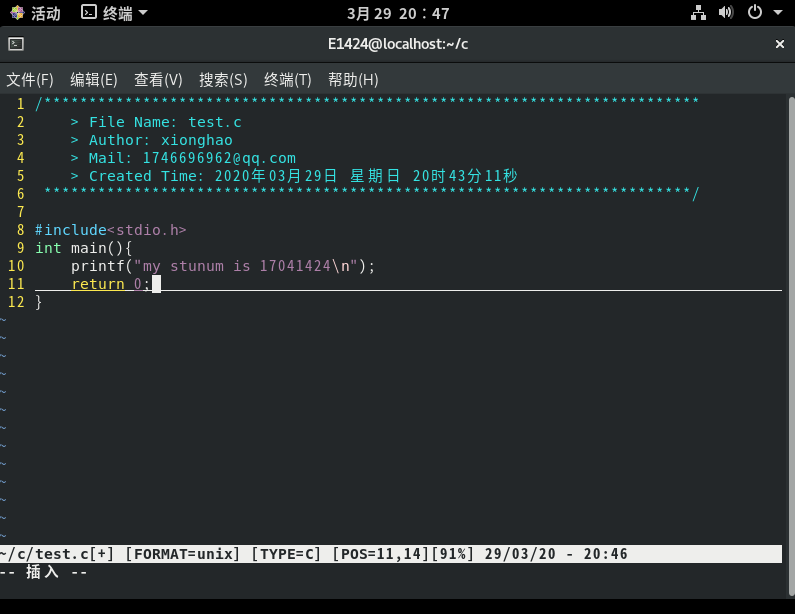This screenshot has height=614, width=795.
Task: Click the [POS=11,14] status entry
Action: click(380, 554)
